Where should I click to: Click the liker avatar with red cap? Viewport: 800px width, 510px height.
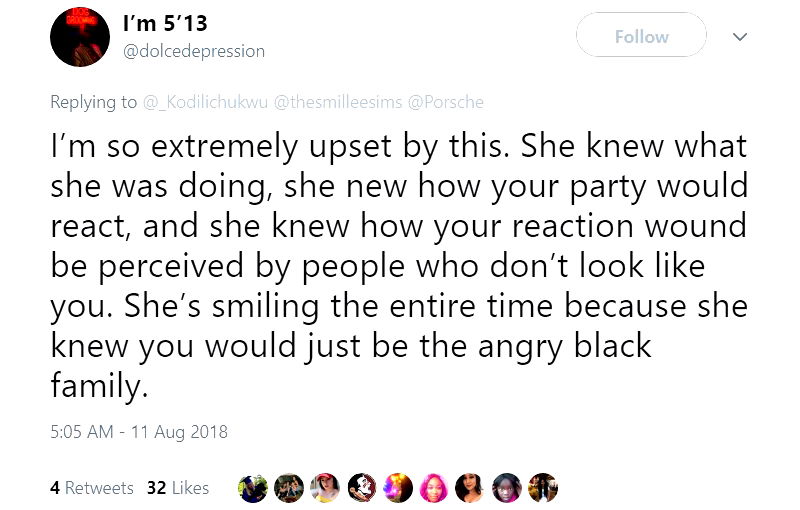pos(325,487)
